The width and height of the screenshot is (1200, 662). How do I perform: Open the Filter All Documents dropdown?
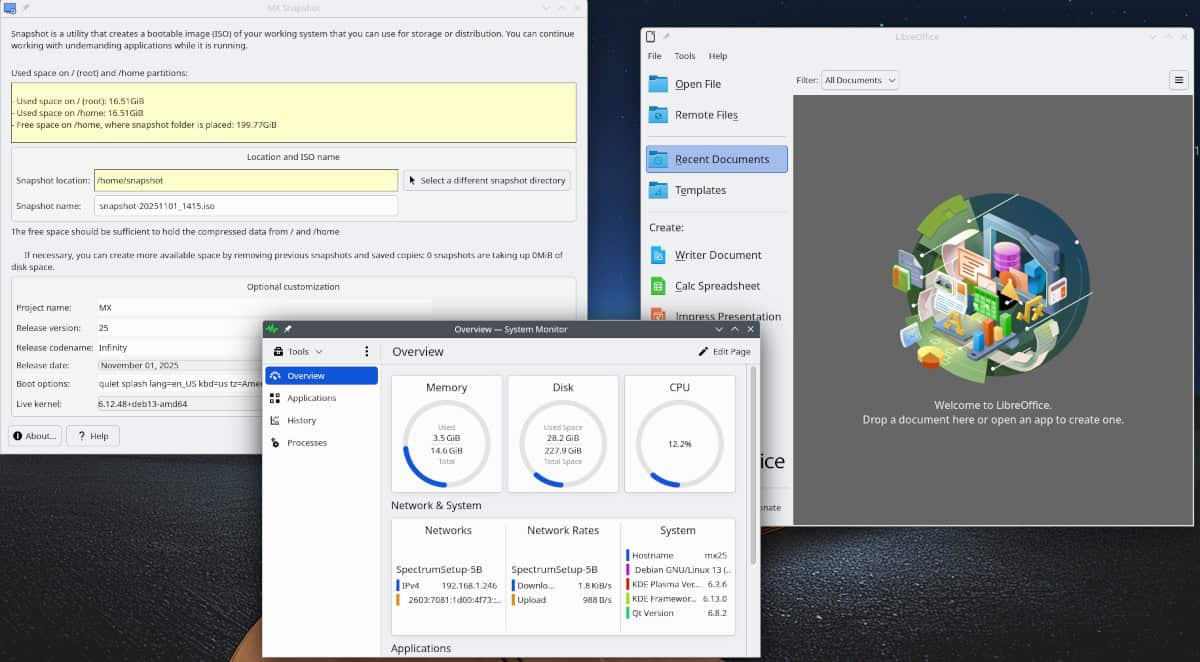860,80
